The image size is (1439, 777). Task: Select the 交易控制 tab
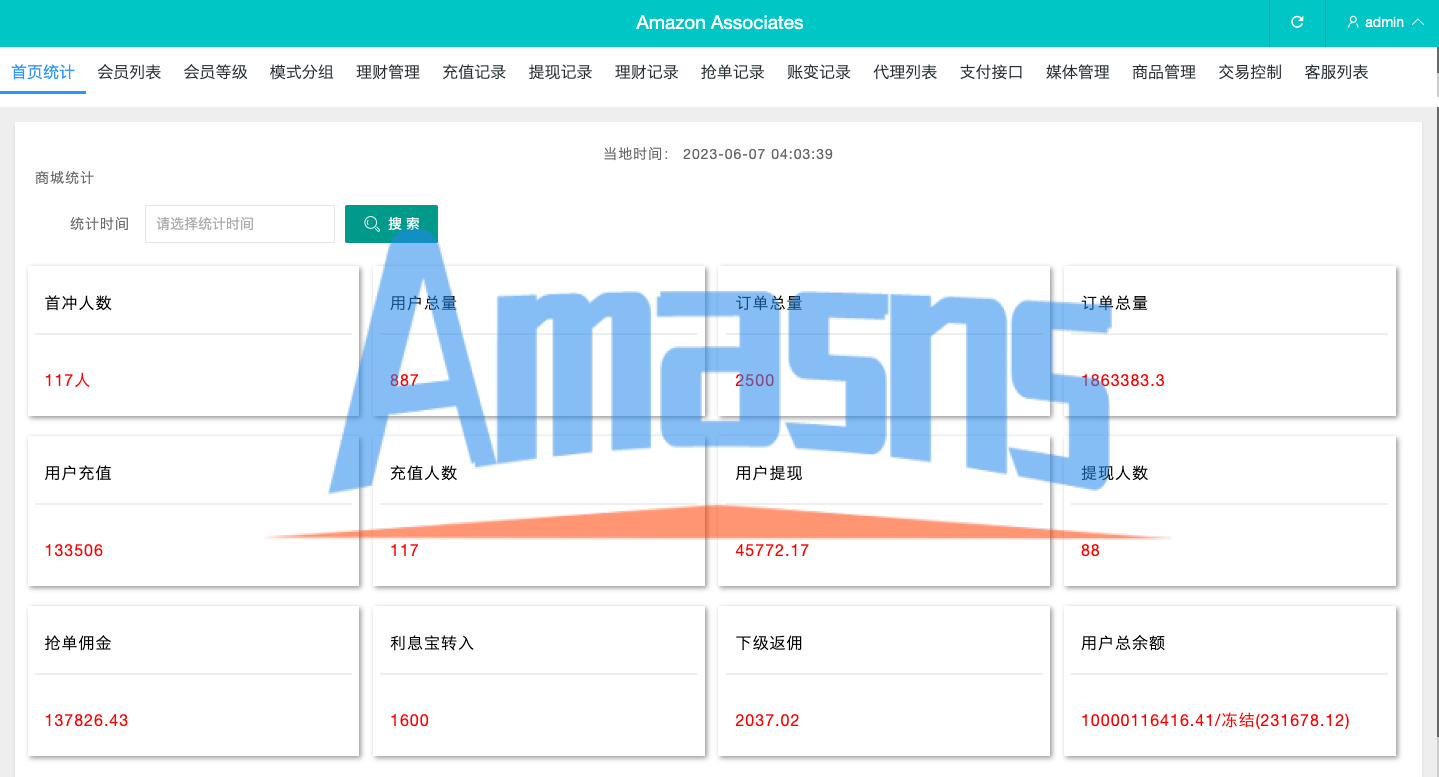tap(1250, 72)
